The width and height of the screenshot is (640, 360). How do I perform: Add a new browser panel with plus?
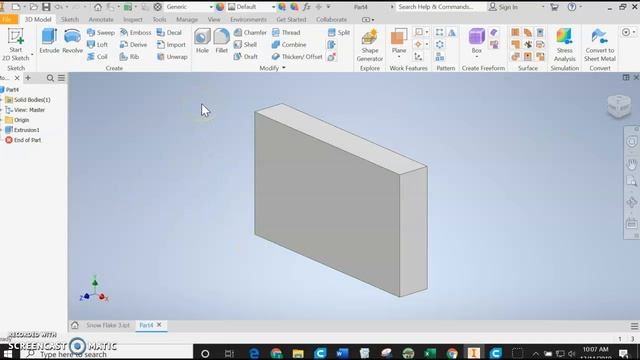tap(28, 78)
